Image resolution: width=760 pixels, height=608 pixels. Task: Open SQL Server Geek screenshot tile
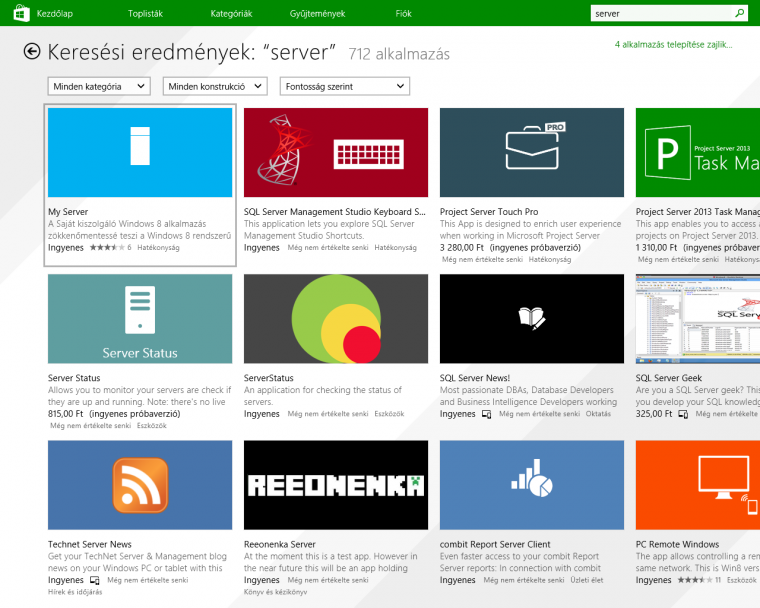coord(698,319)
